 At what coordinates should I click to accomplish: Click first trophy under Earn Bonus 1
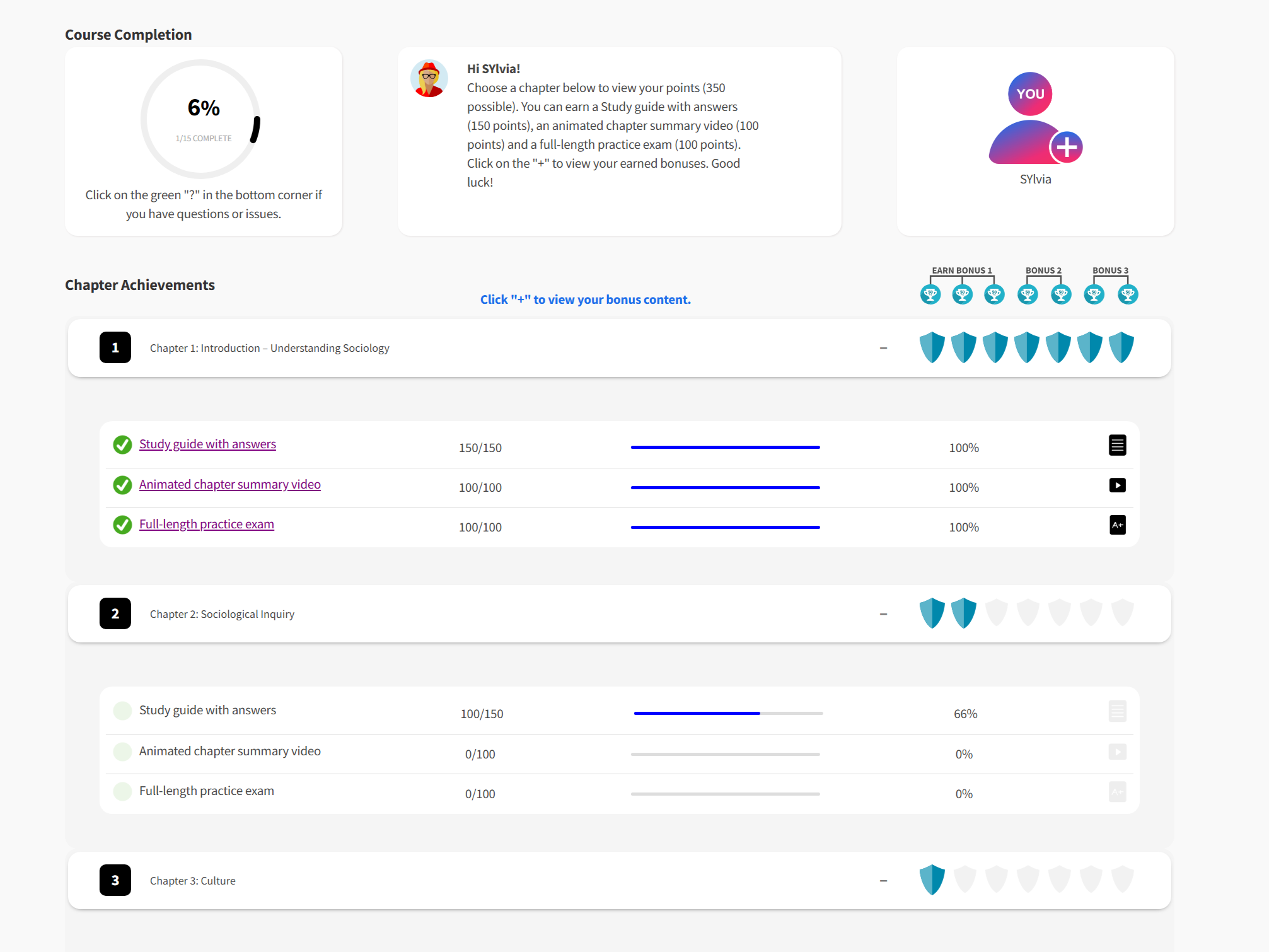(x=930, y=294)
